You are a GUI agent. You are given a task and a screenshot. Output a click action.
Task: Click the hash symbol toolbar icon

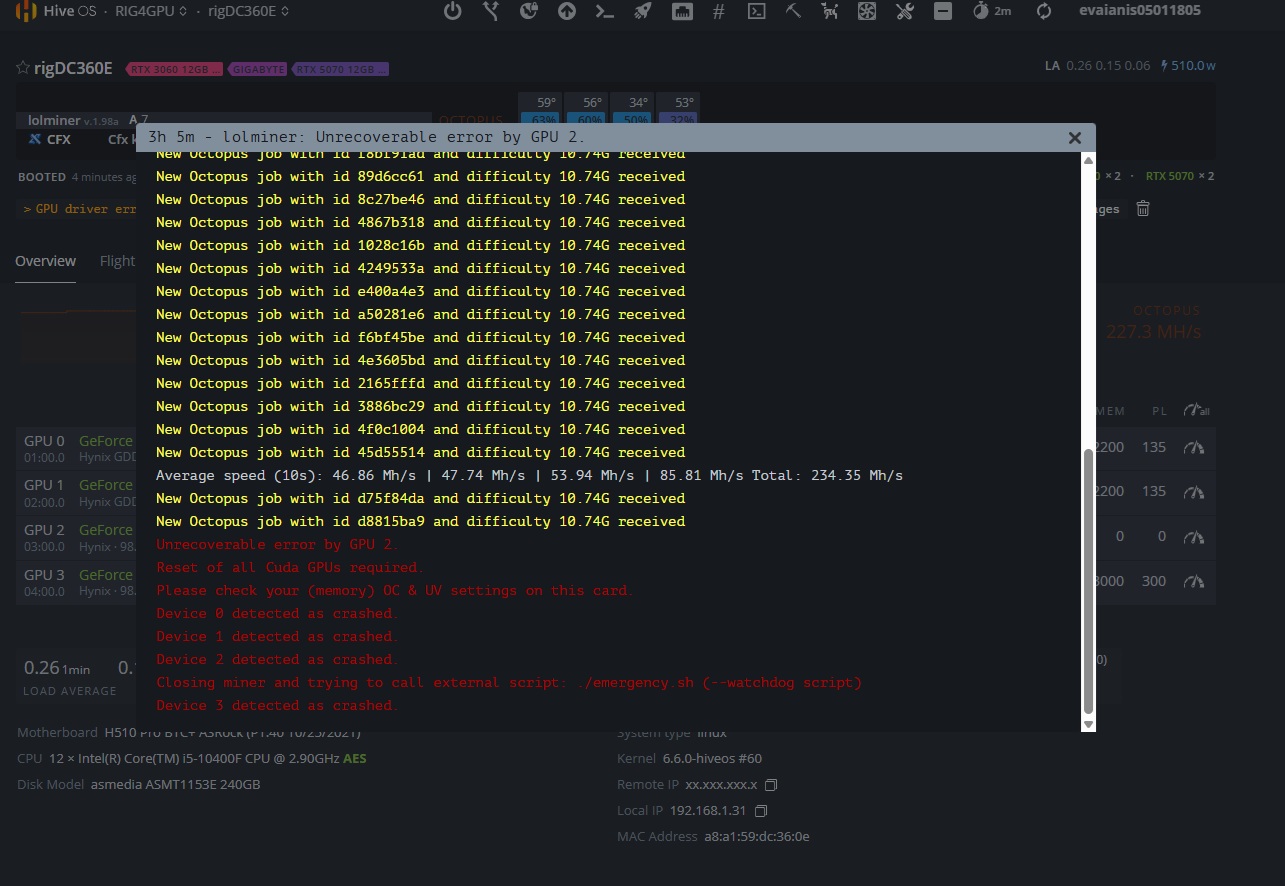719,11
